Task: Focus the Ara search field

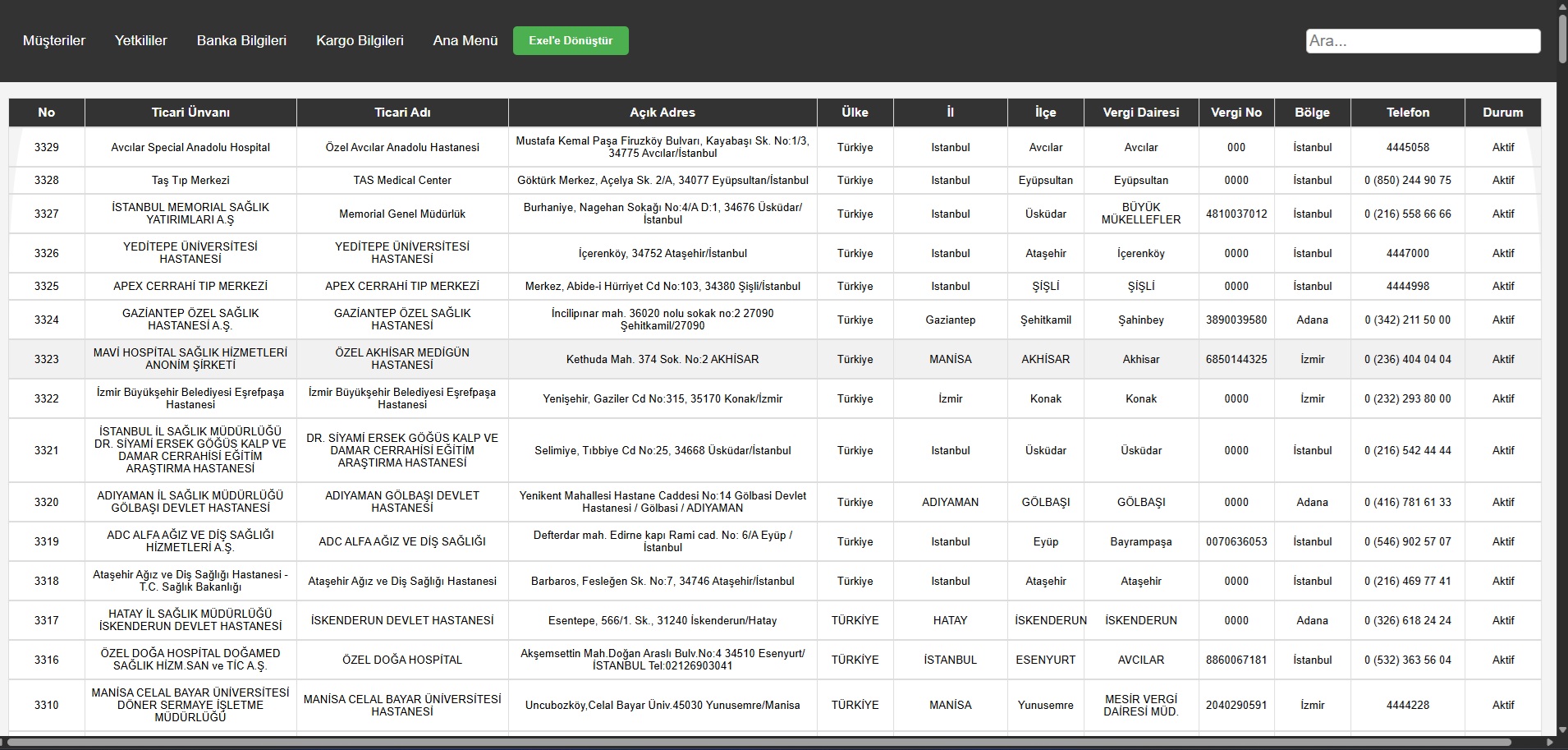Action: tap(1422, 41)
